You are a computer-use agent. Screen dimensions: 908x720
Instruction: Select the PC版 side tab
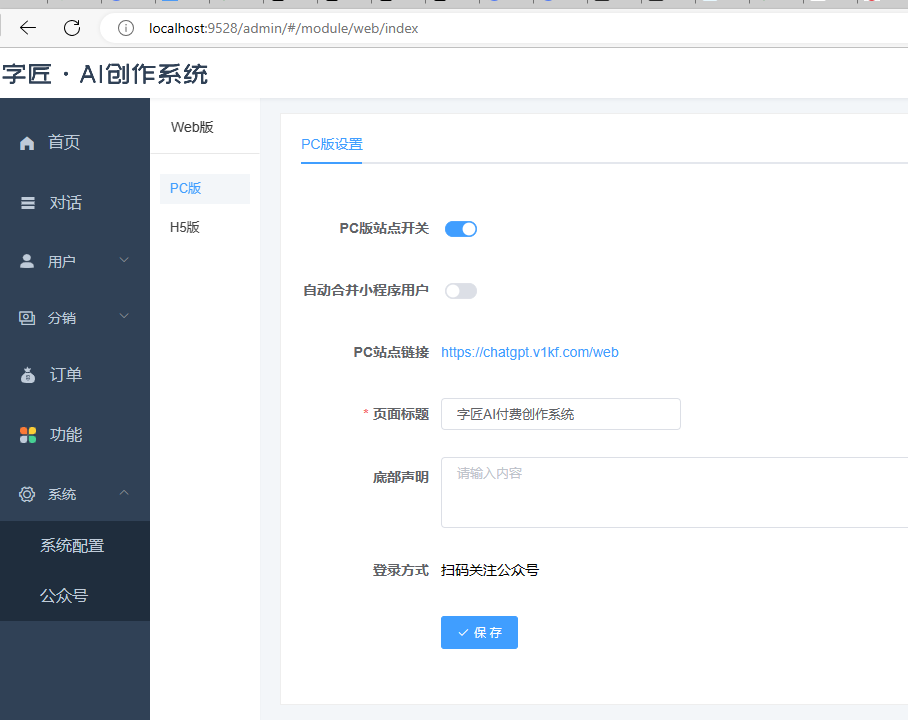pos(204,188)
